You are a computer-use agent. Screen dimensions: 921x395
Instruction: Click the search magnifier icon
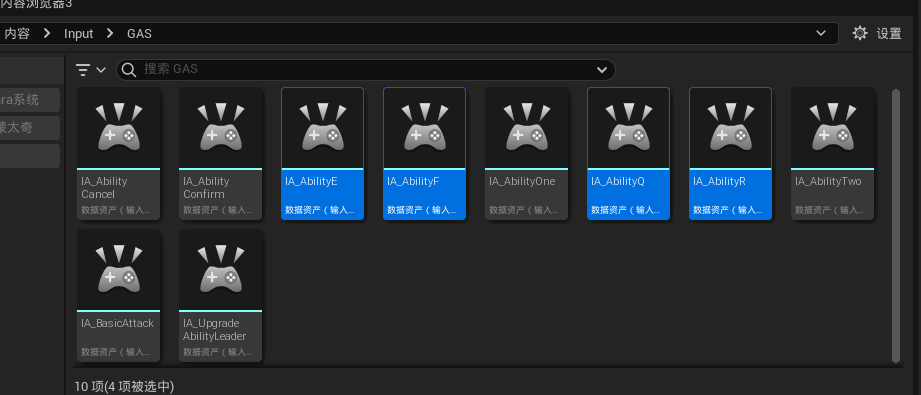129,69
